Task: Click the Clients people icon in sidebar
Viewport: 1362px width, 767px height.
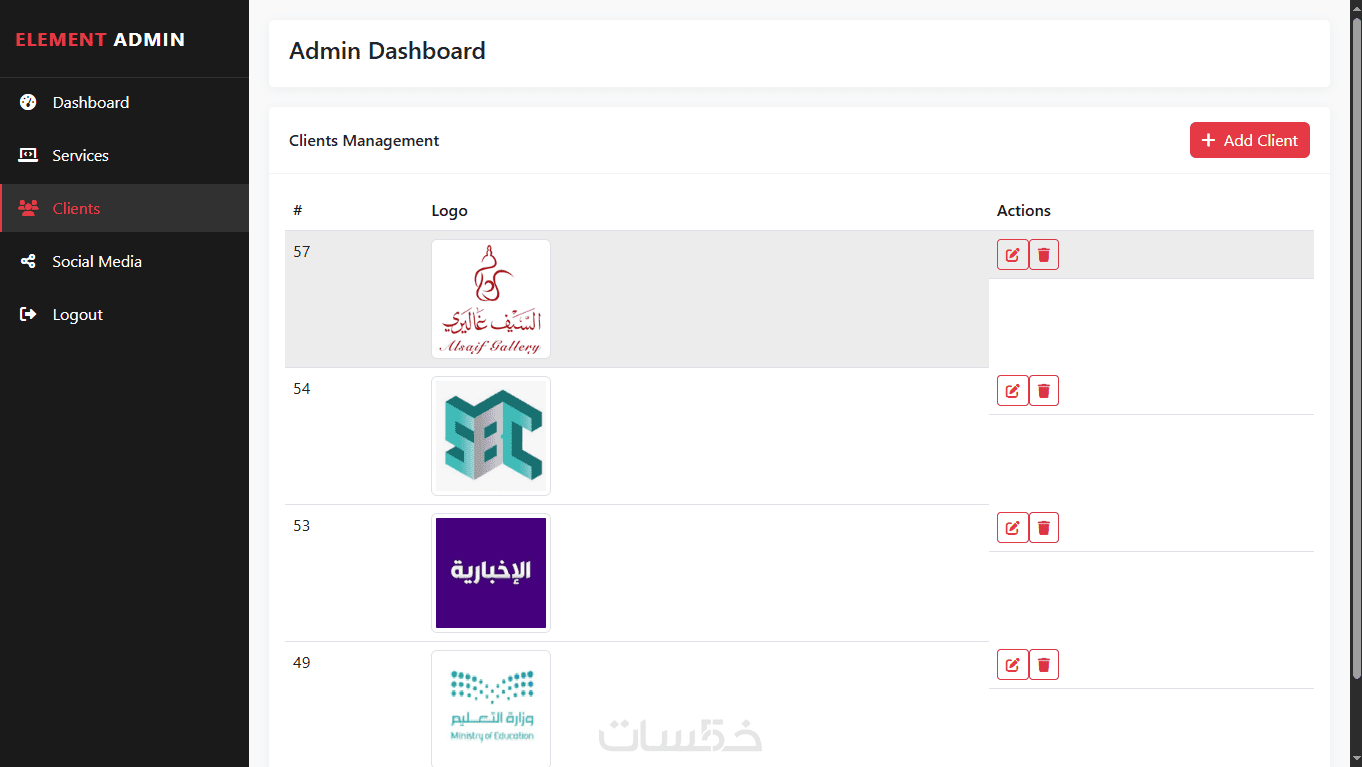Action: click(x=28, y=208)
